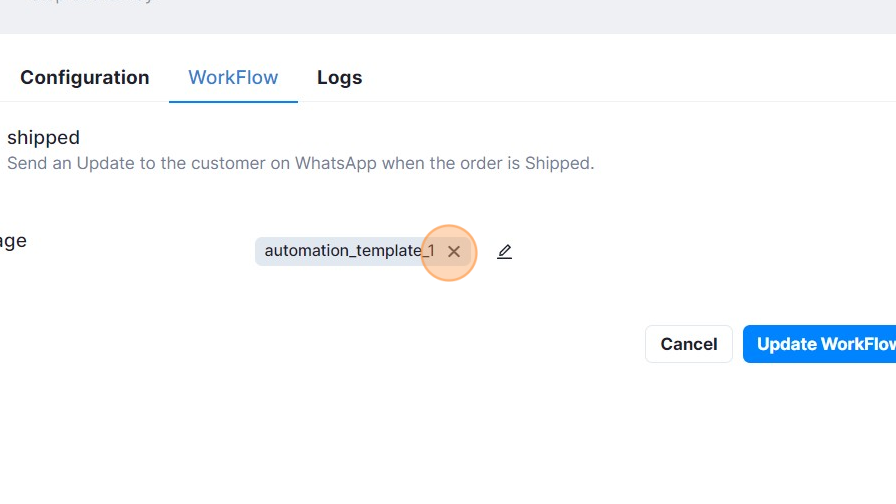
Task: Open the Configuration tab
Action: pyautogui.click(x=85, y=78)
